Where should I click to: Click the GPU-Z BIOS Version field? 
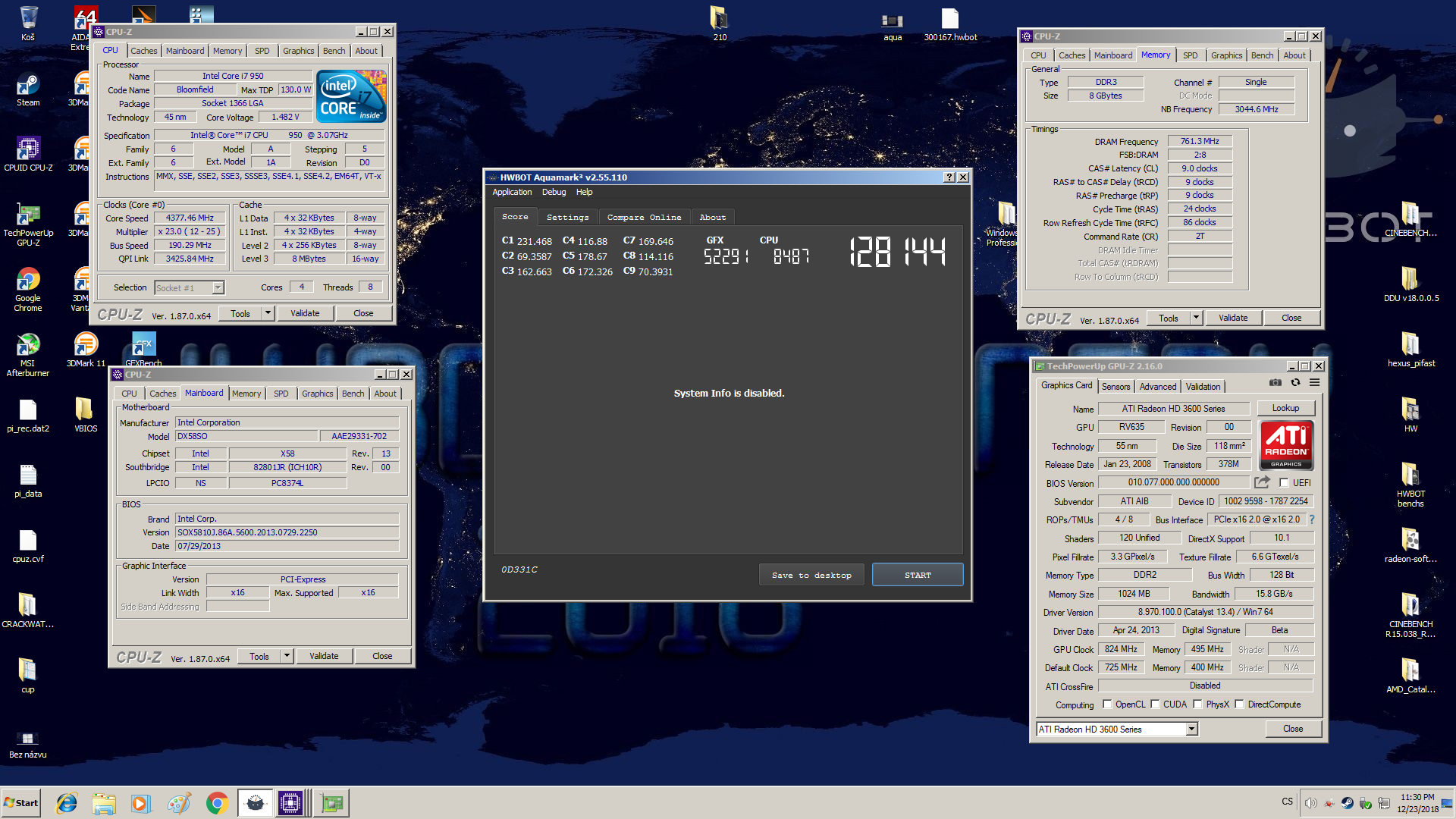point(1173,482)
